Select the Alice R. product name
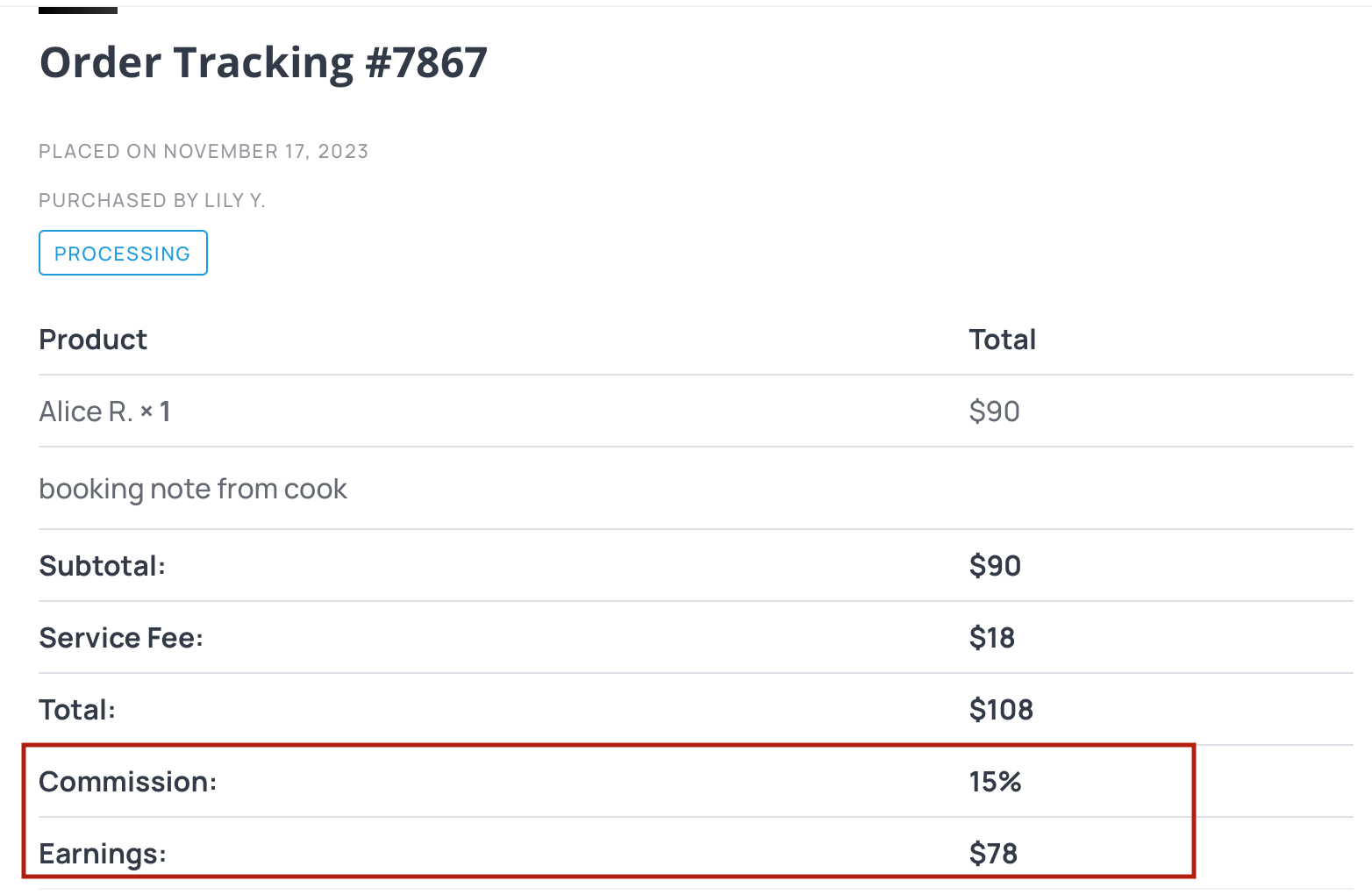Viewport: 1372px width, 895px height. click(86, 412)
